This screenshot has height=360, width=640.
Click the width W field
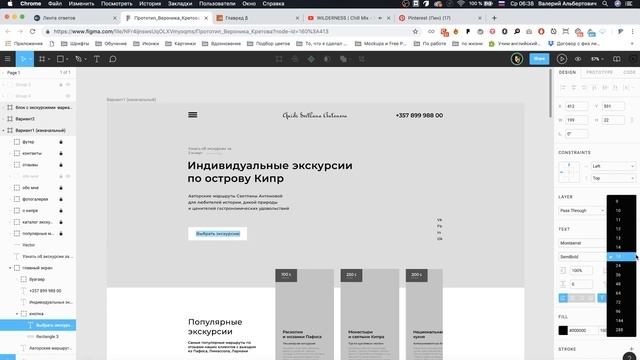click(576, 120)
